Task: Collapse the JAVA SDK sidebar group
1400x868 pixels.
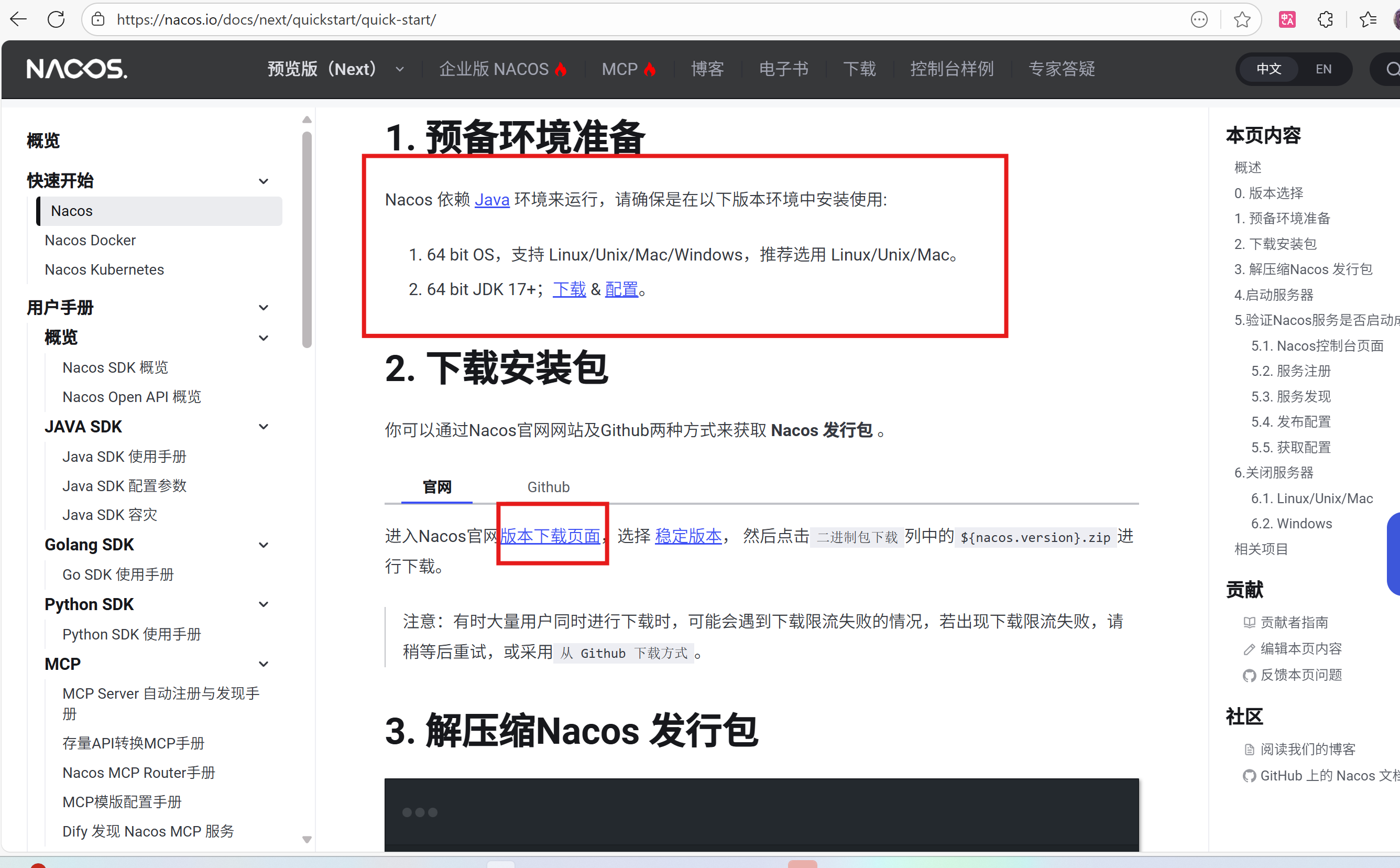Action: pos(264,427)
